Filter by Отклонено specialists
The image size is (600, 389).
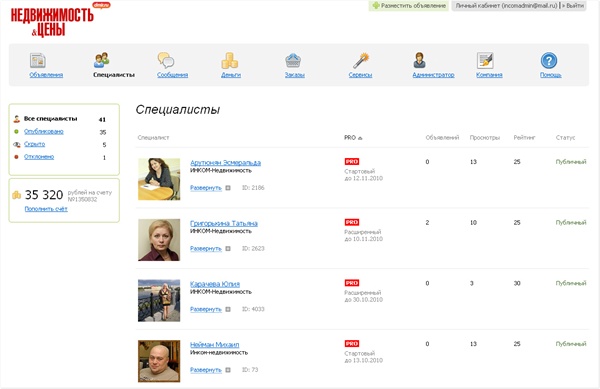39,157
